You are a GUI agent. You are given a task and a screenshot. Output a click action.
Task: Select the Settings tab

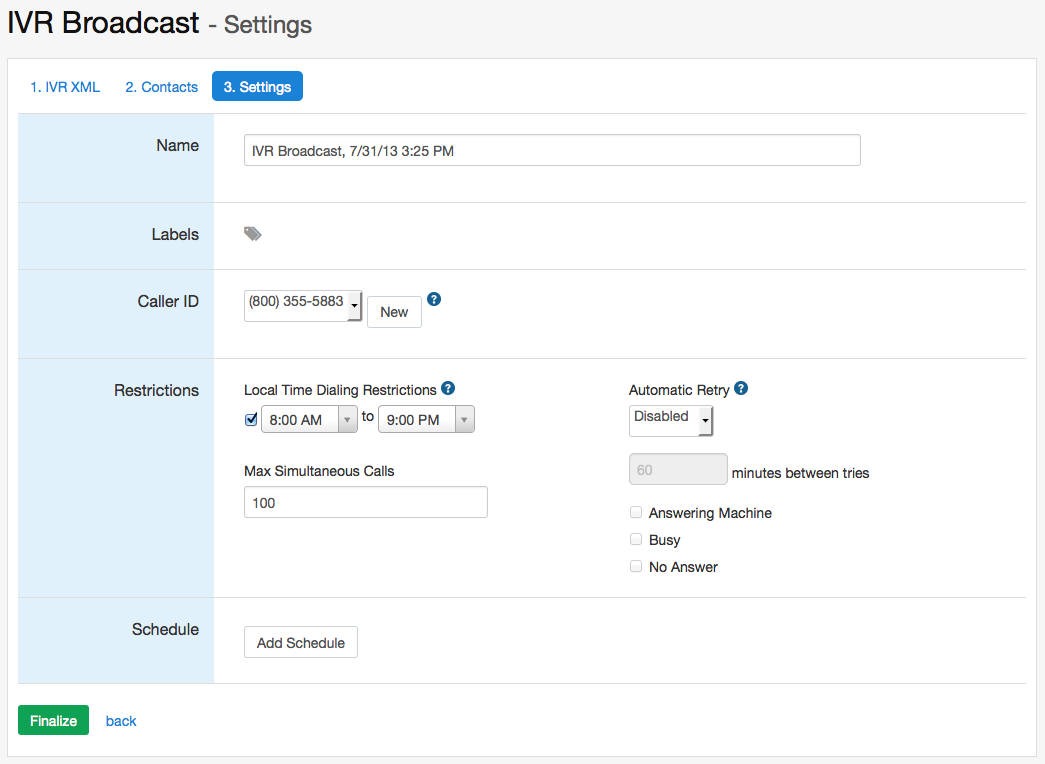click(x=257, y=86)
